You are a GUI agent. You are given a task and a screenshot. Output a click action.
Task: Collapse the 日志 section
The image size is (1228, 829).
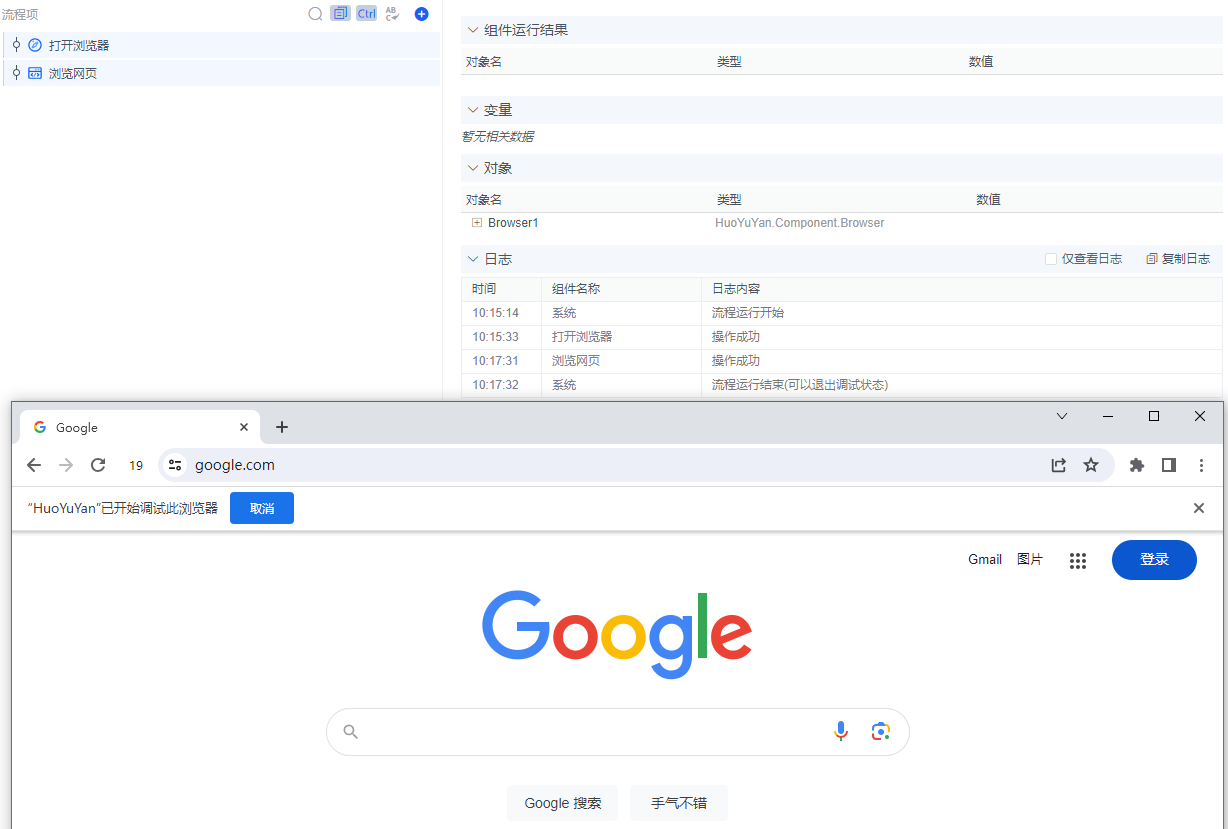point(472,258)
